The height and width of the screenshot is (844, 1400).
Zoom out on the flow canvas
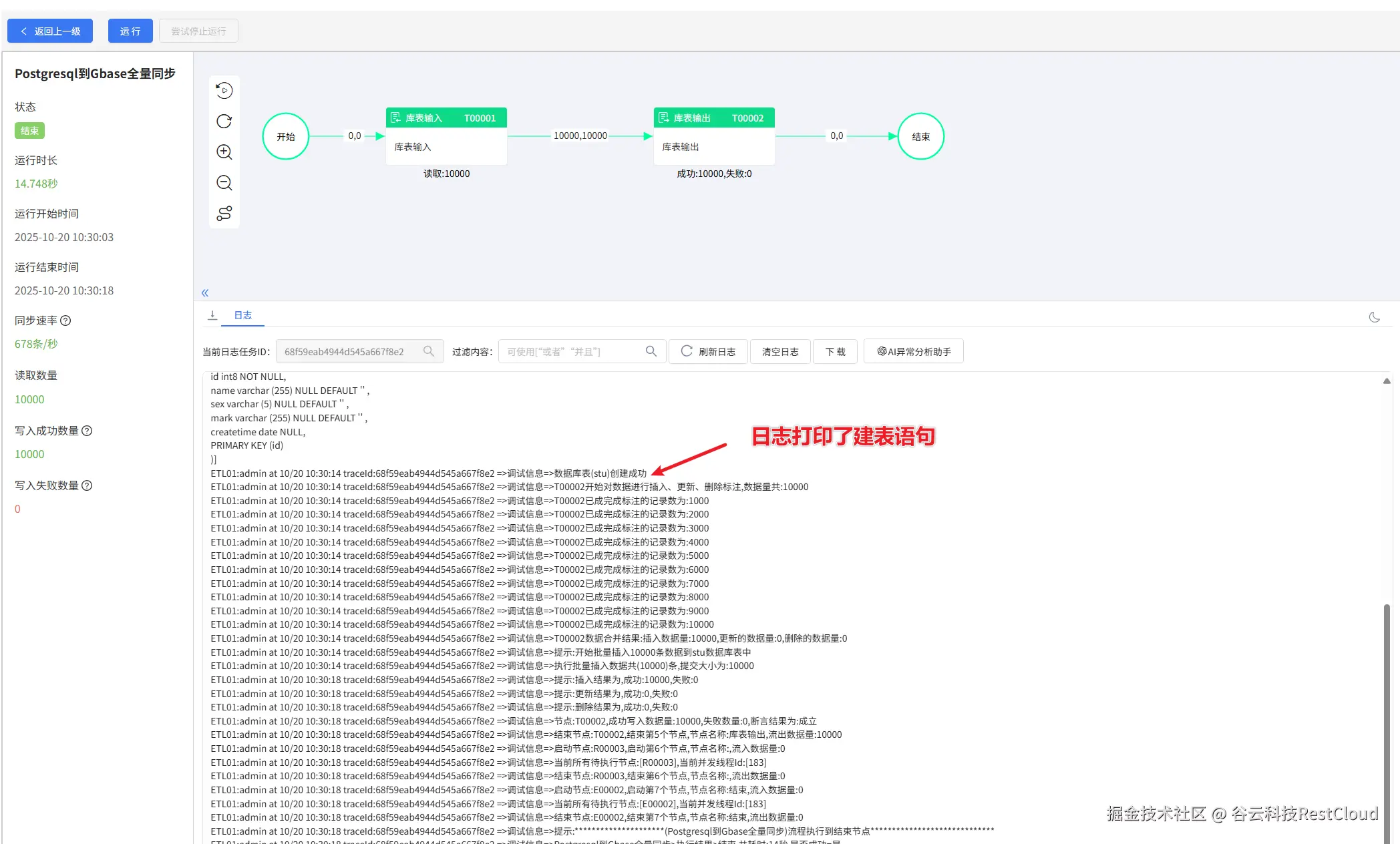coord(224,182)
